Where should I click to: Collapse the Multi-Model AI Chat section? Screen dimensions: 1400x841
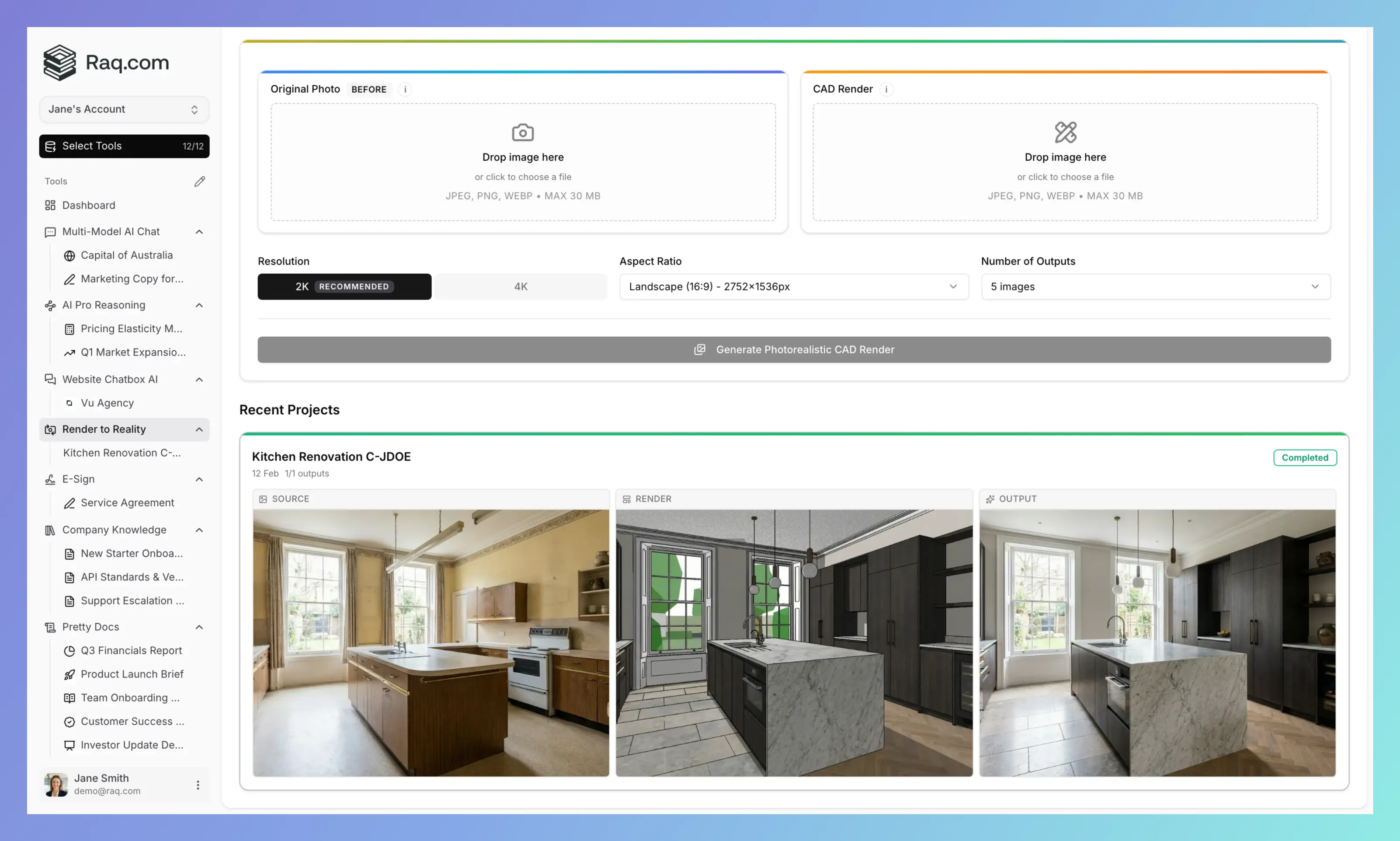199,232
